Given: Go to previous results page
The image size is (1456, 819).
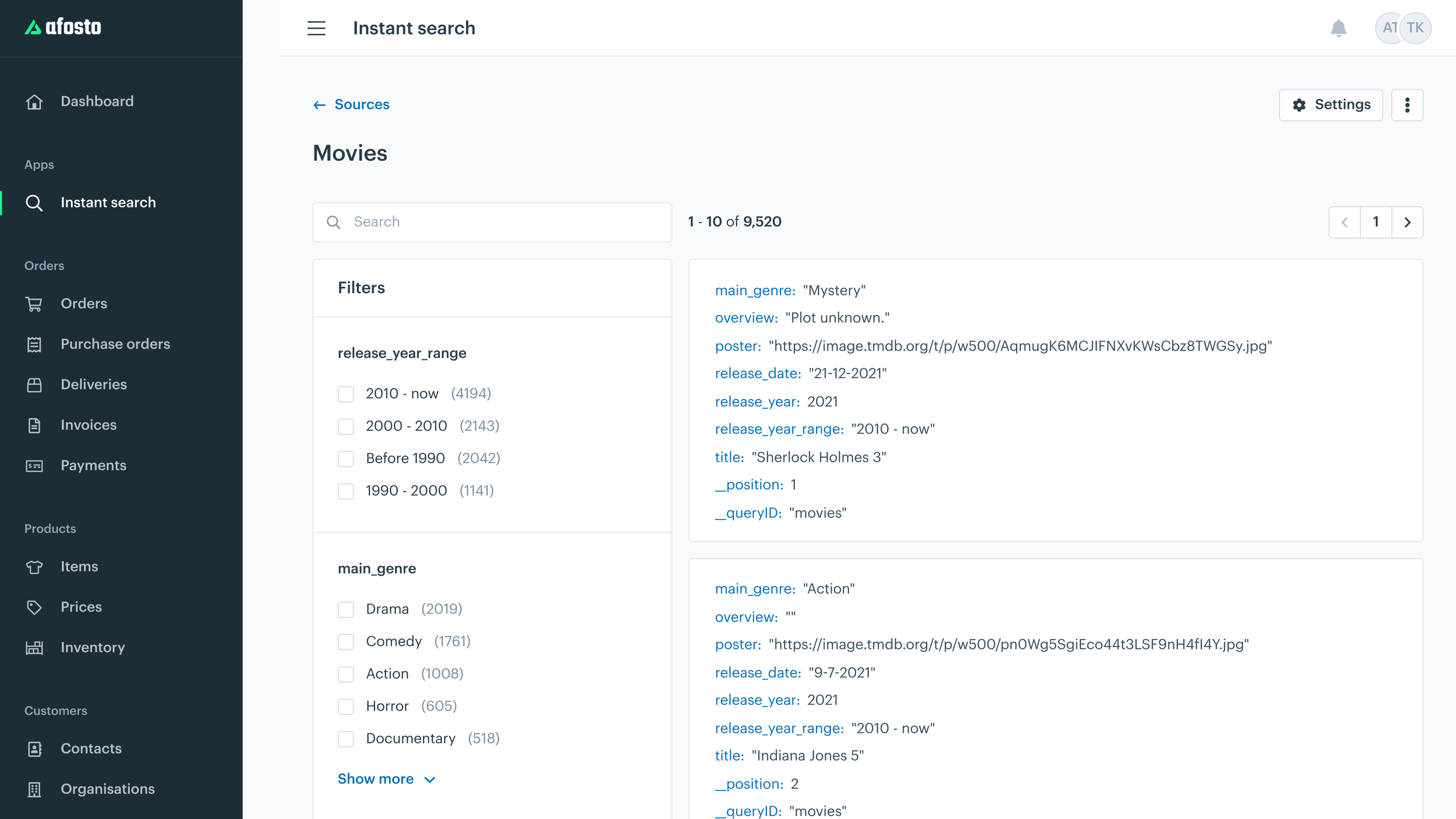Looking at the screenshot, I should (1345, 223).
